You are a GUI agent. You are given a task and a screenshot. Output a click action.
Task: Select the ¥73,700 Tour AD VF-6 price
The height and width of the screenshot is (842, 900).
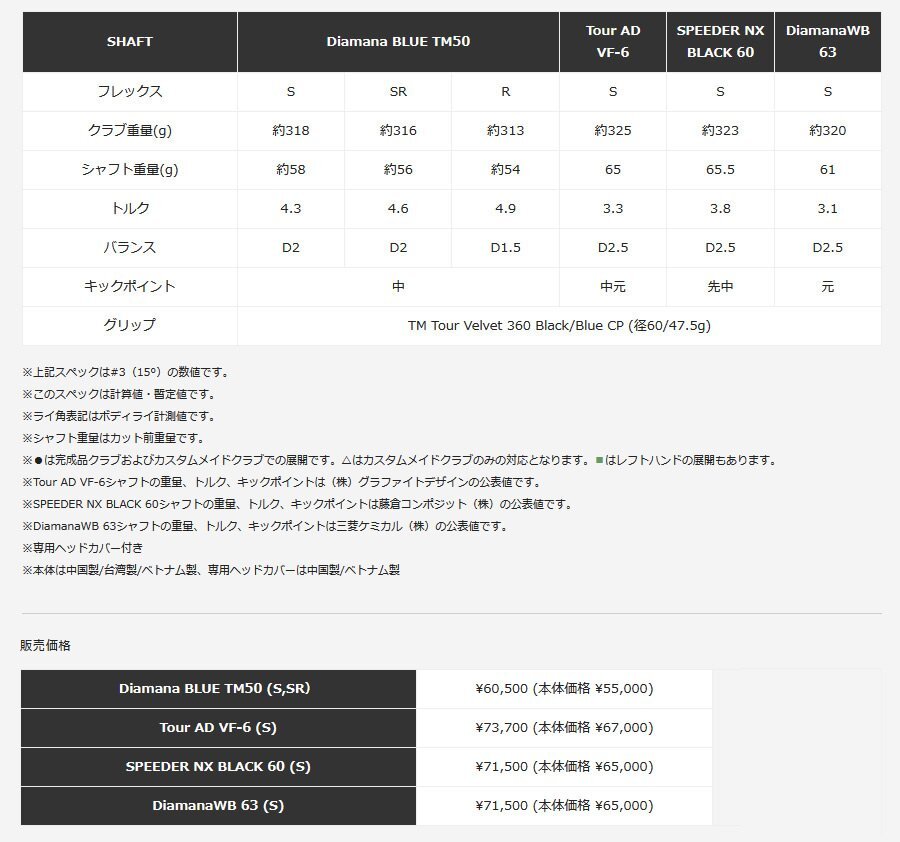[563, 727]
